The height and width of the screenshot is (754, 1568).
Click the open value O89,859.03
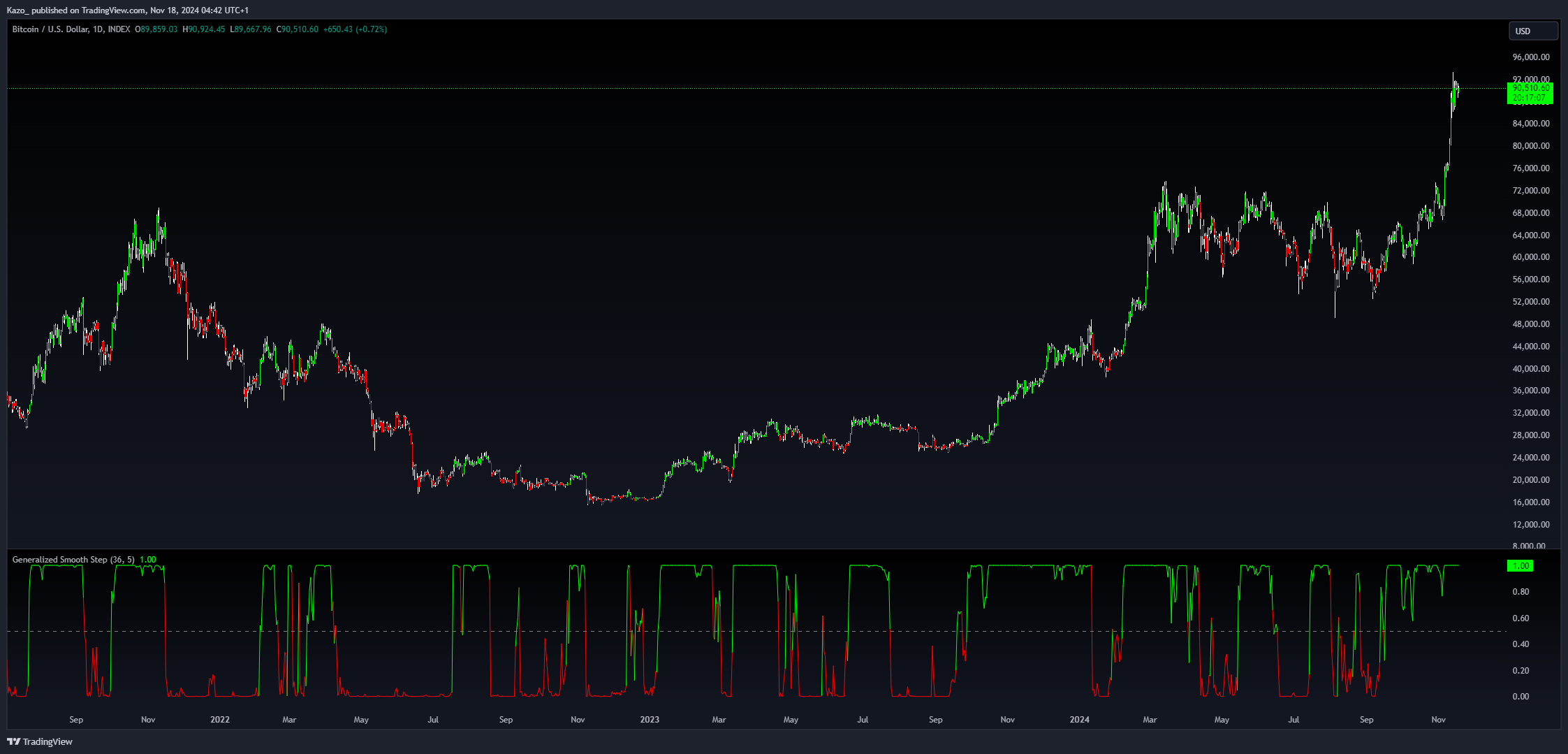tap(156, 29)
